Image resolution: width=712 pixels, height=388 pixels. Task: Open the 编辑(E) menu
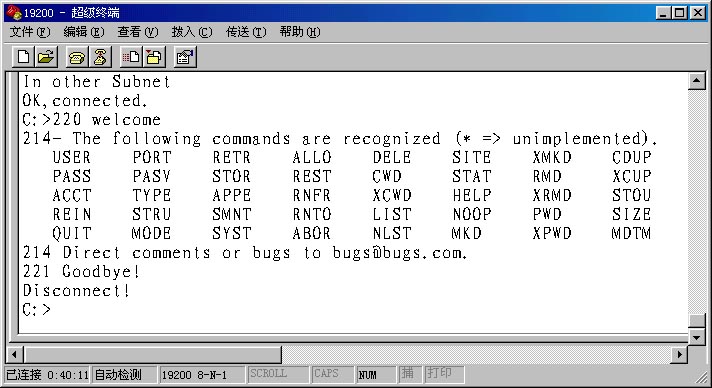point(84,32)
